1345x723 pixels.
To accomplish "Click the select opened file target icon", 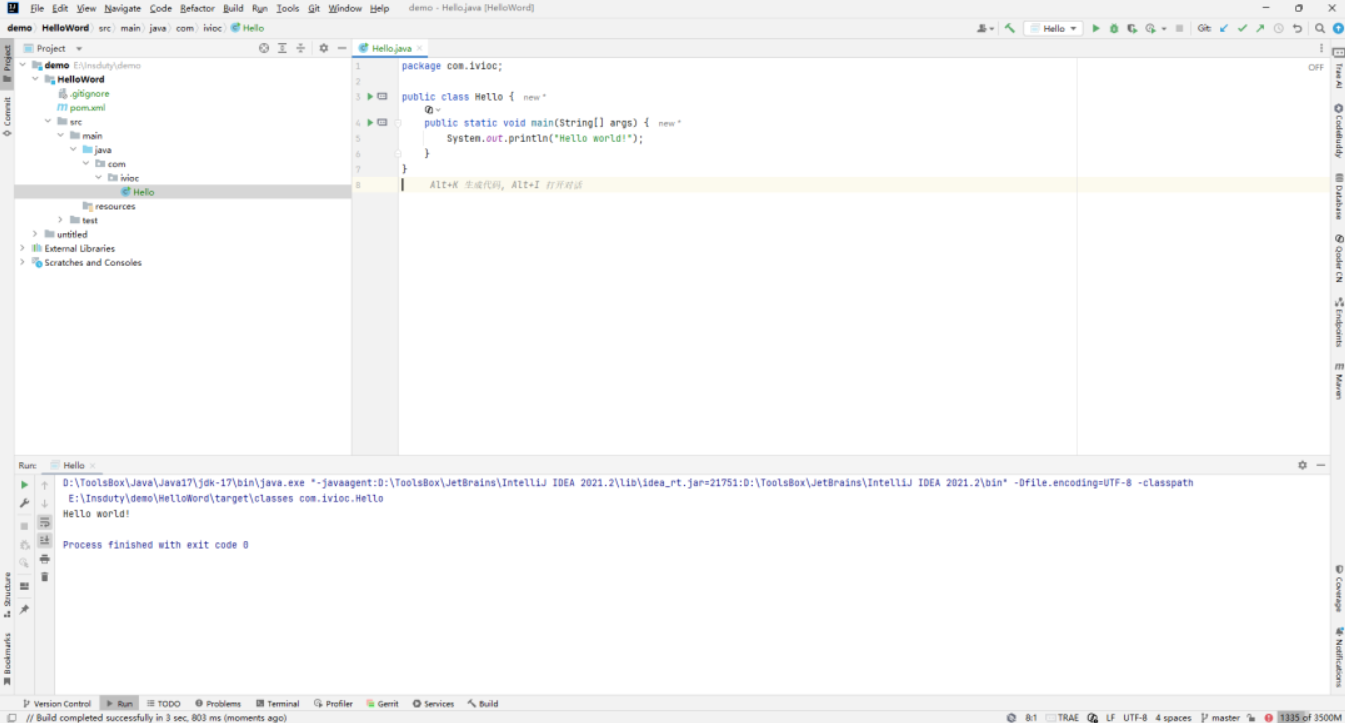I will click(x=264, y=48).
